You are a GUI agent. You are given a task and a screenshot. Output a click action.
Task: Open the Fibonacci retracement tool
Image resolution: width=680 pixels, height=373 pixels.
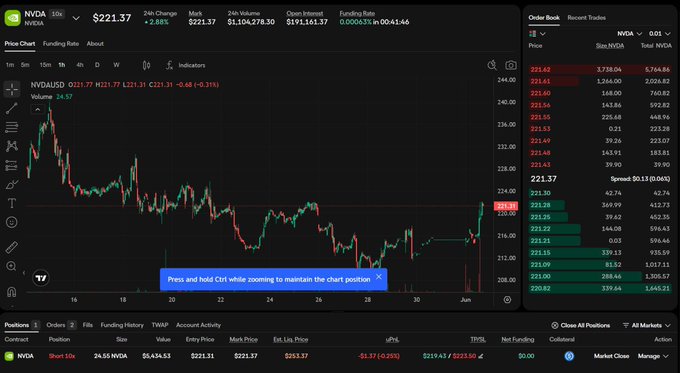point(12,127)
